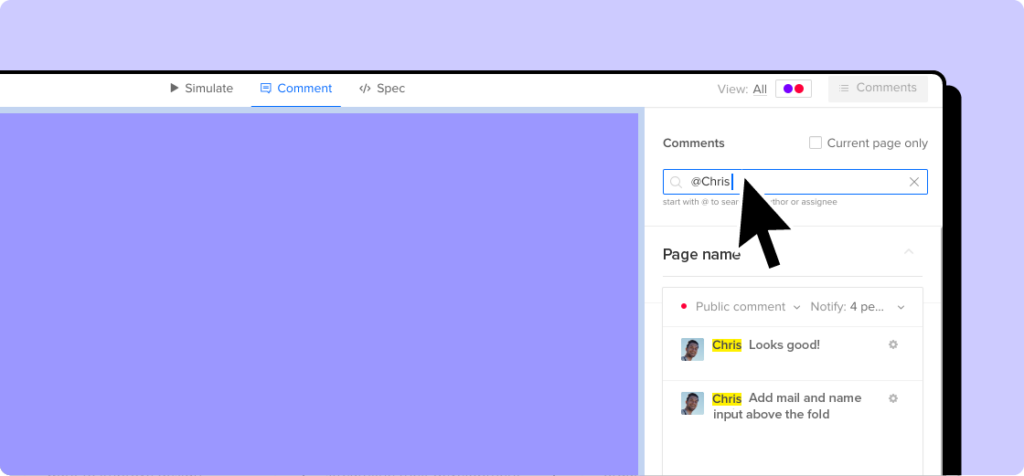
Task: Click the Page name section heading
Action: 701,254
